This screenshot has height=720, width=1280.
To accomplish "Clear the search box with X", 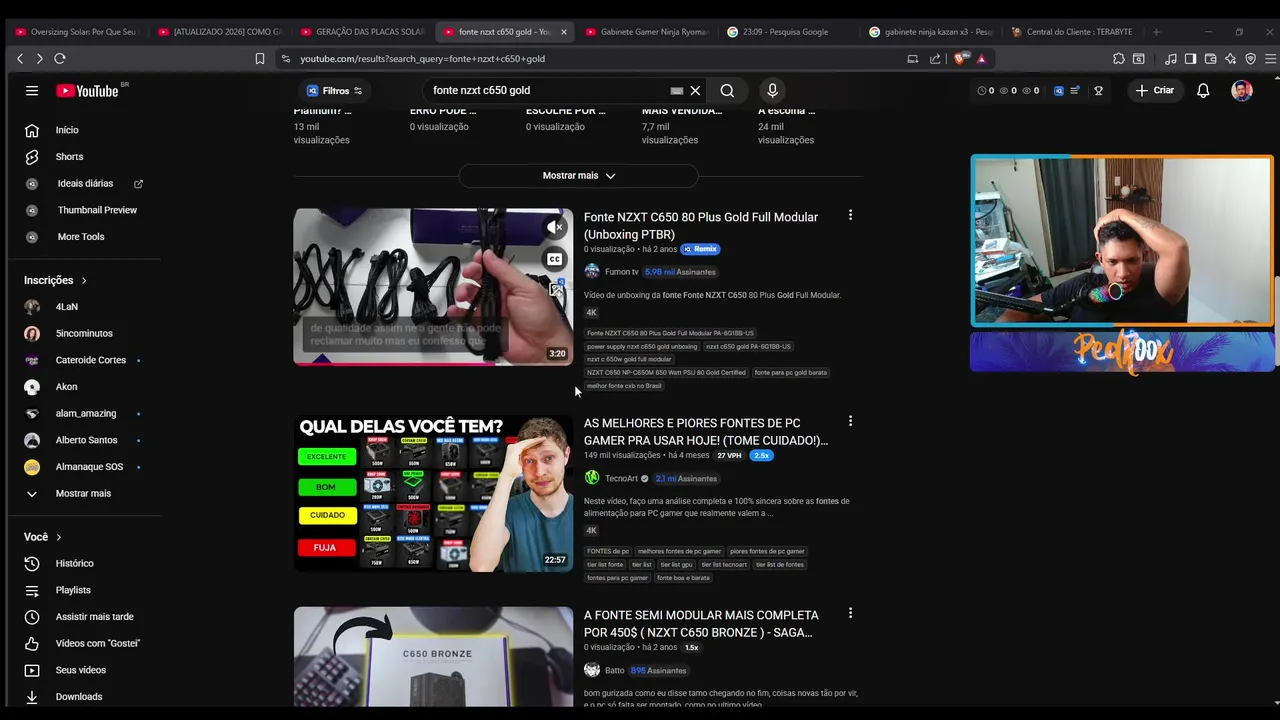I will 695,90.
